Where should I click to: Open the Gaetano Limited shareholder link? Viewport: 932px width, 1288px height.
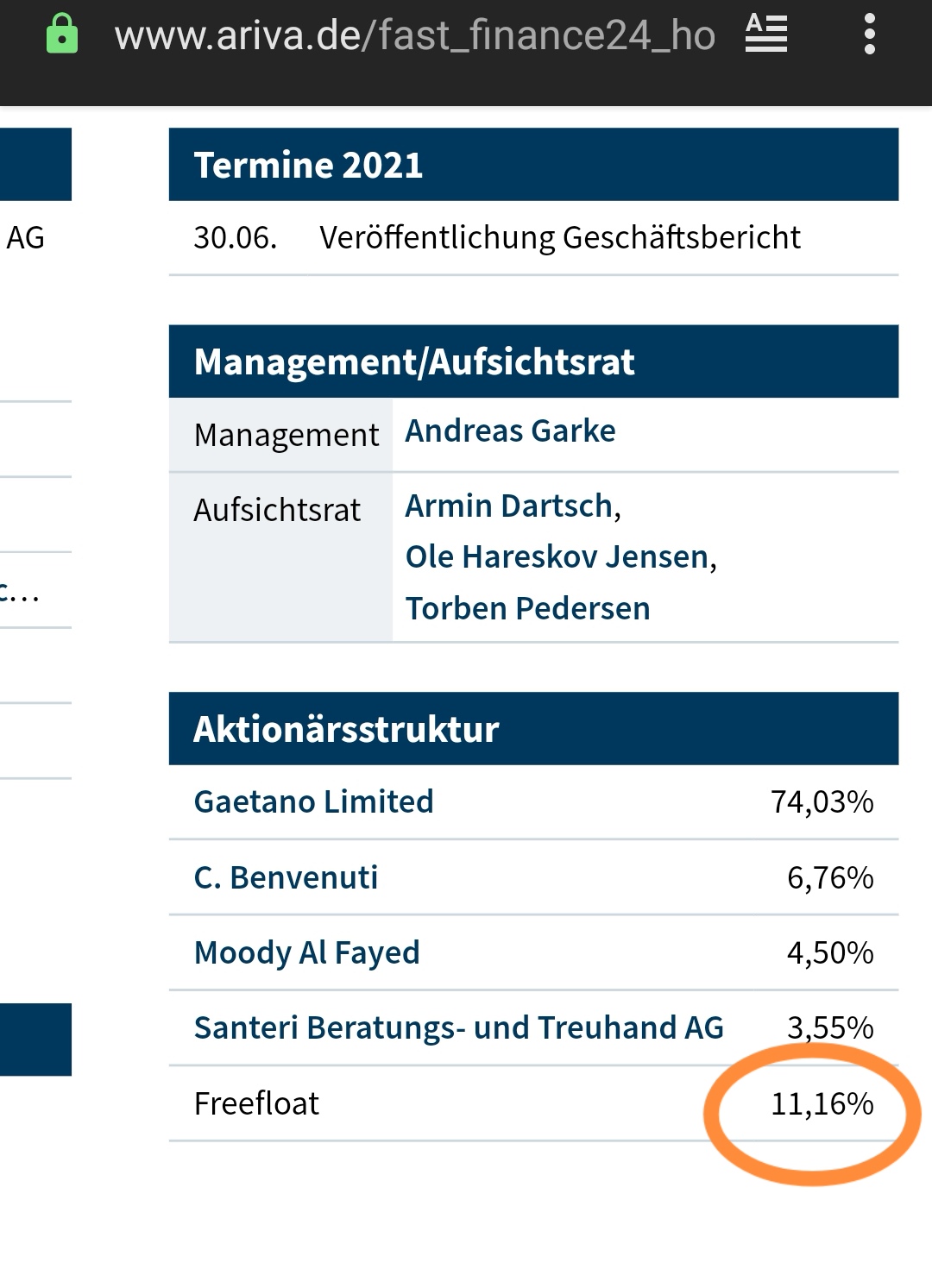point(312,801)
